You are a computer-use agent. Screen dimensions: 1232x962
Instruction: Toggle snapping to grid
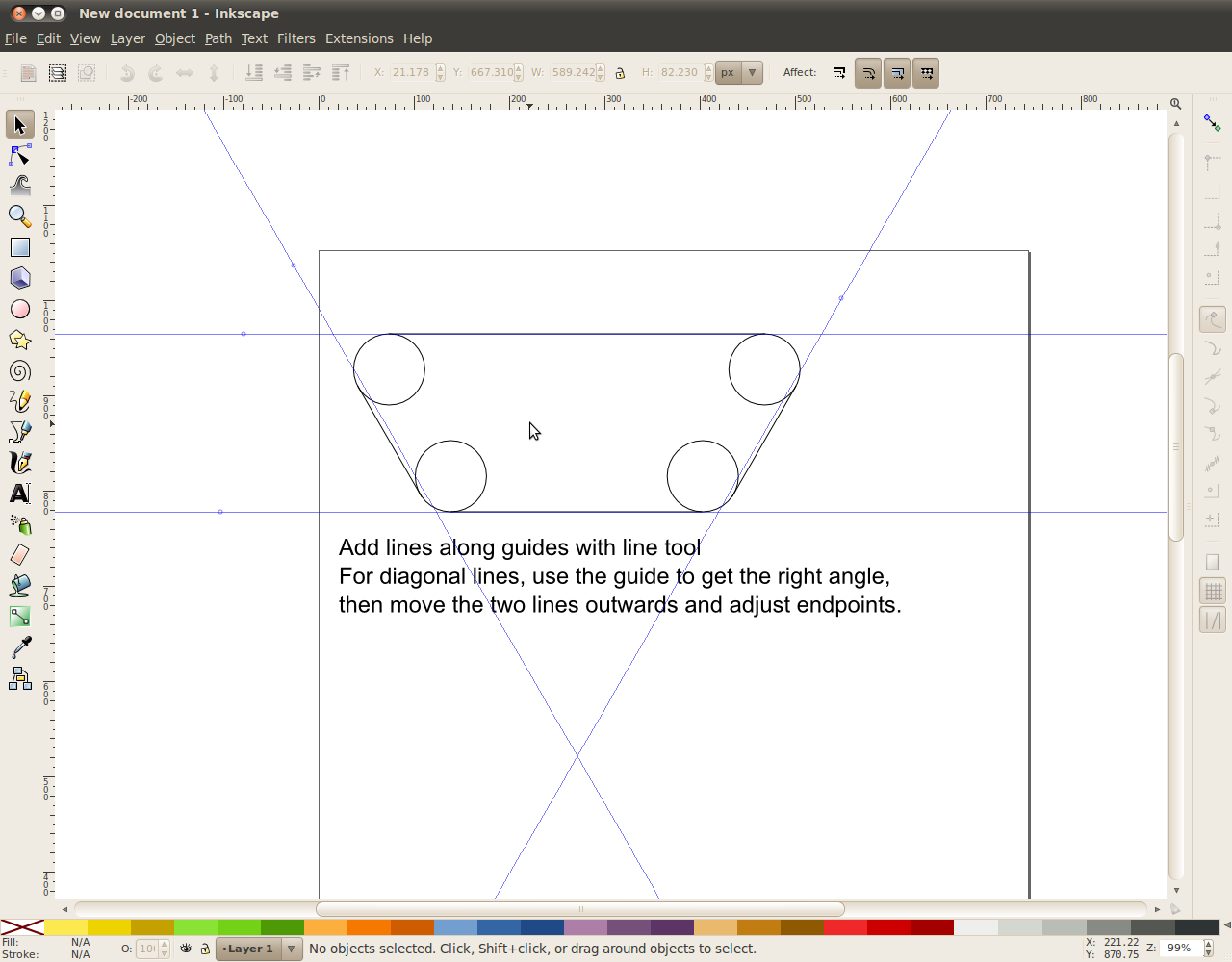[x=1213, y=592]
